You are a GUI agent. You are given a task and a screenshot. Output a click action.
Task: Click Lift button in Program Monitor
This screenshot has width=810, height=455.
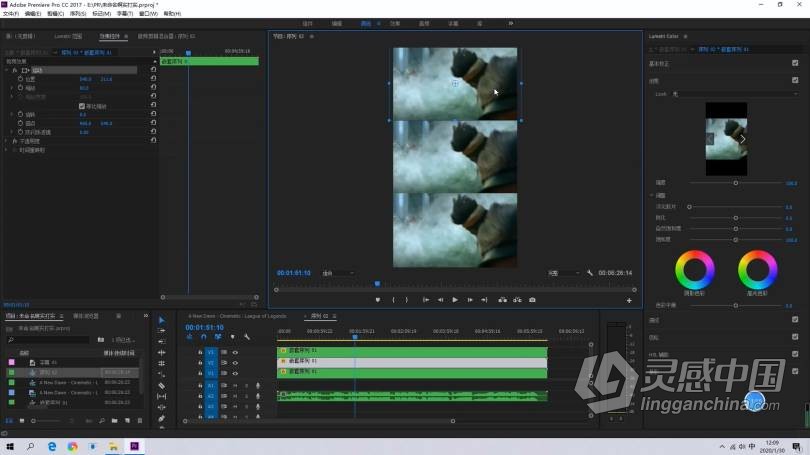tap(503, 300)
